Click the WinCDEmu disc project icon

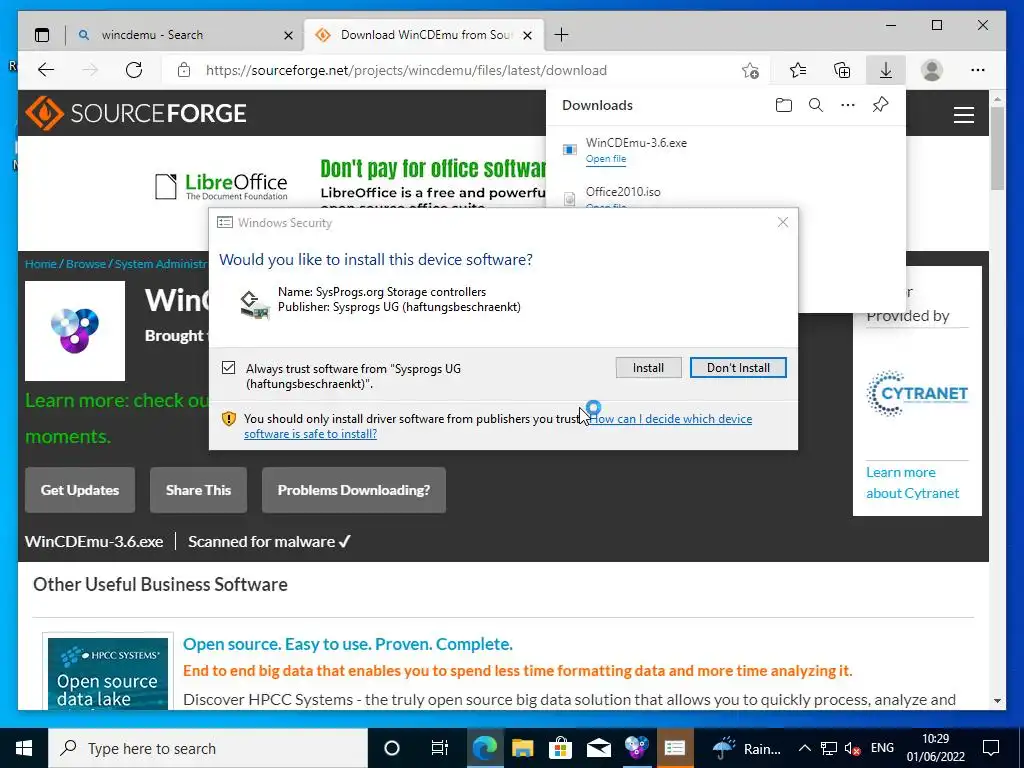[x=75, y=331]
